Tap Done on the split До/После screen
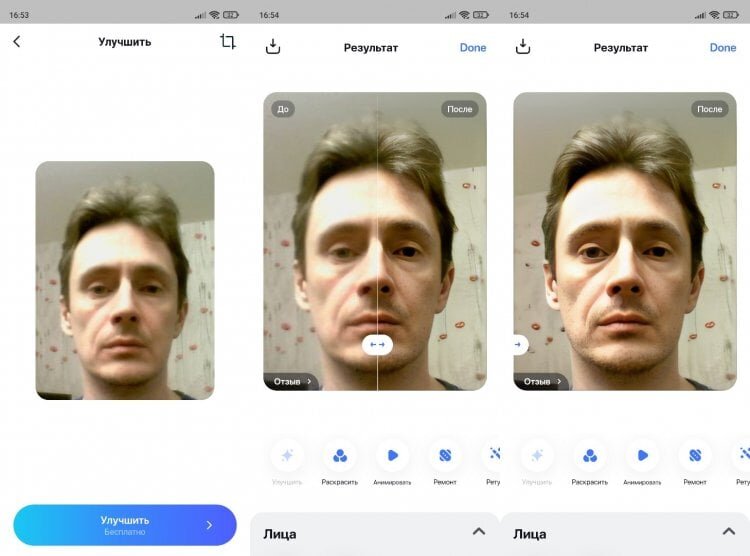This screenshot has width=750, height=556. pos(473,48)
